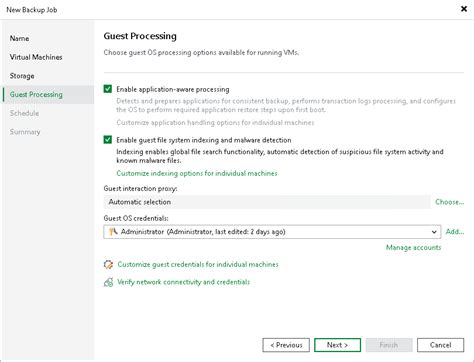Click Add to create new credentials
Screen dimensions: 474x362
pyautogui.click(x=455, y=231)
